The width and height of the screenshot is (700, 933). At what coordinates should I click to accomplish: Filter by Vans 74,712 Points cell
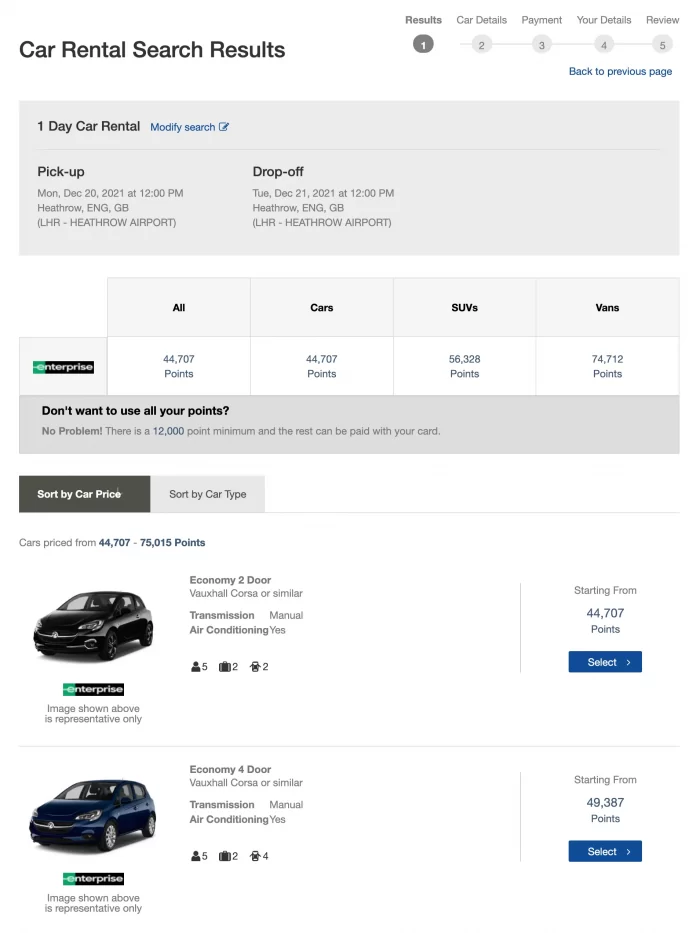(607, 366)
